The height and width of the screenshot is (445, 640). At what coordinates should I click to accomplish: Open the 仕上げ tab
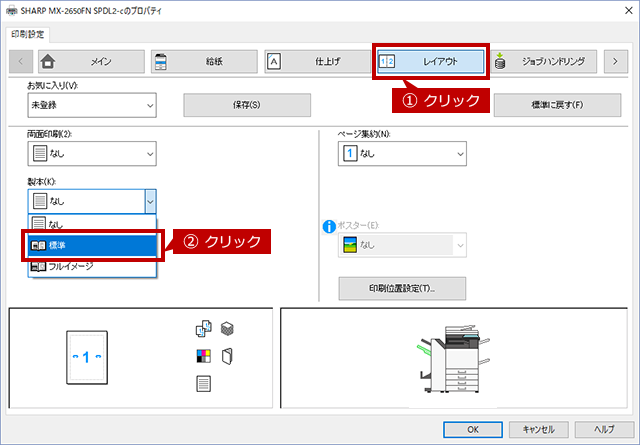[x=318, y=62]
